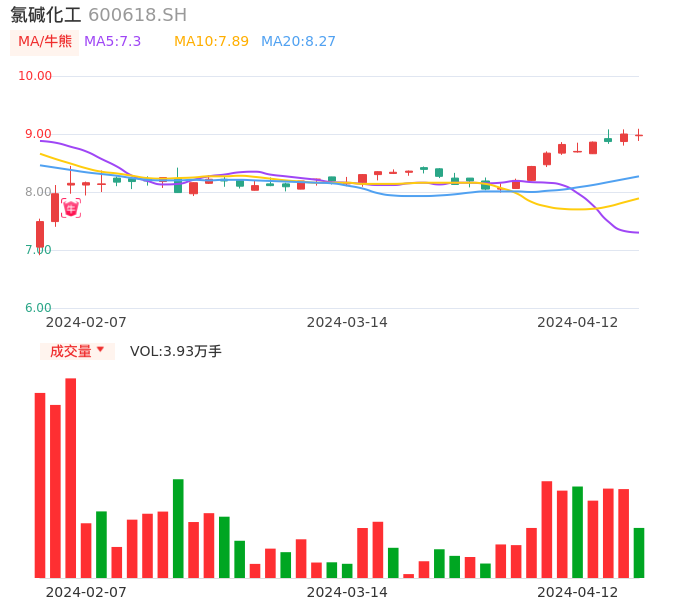Viewport: 686px width, 606px height.
Task: Click the stock code 600618.SH
Action: click(x=137, y=15)
